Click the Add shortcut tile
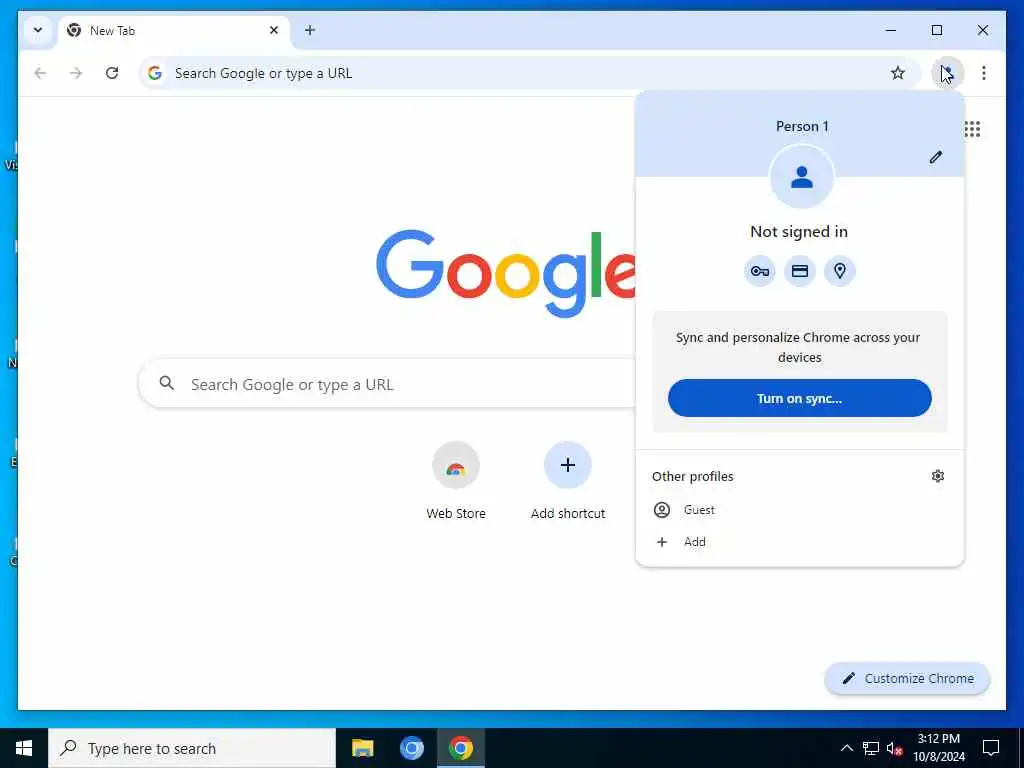The width and height of the screenshot is (1024, 768). coord(568,481)
